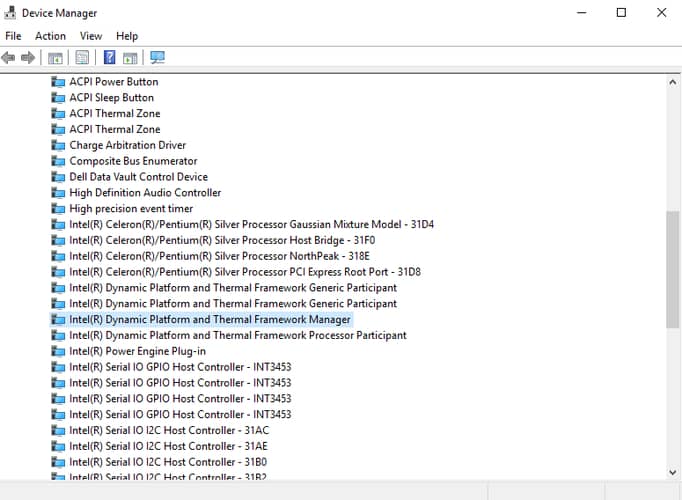This screenshot has height=500, width=682.
Task: Select Serial IO I2C Host Controller - 31AC
Action: pos(169,430)
